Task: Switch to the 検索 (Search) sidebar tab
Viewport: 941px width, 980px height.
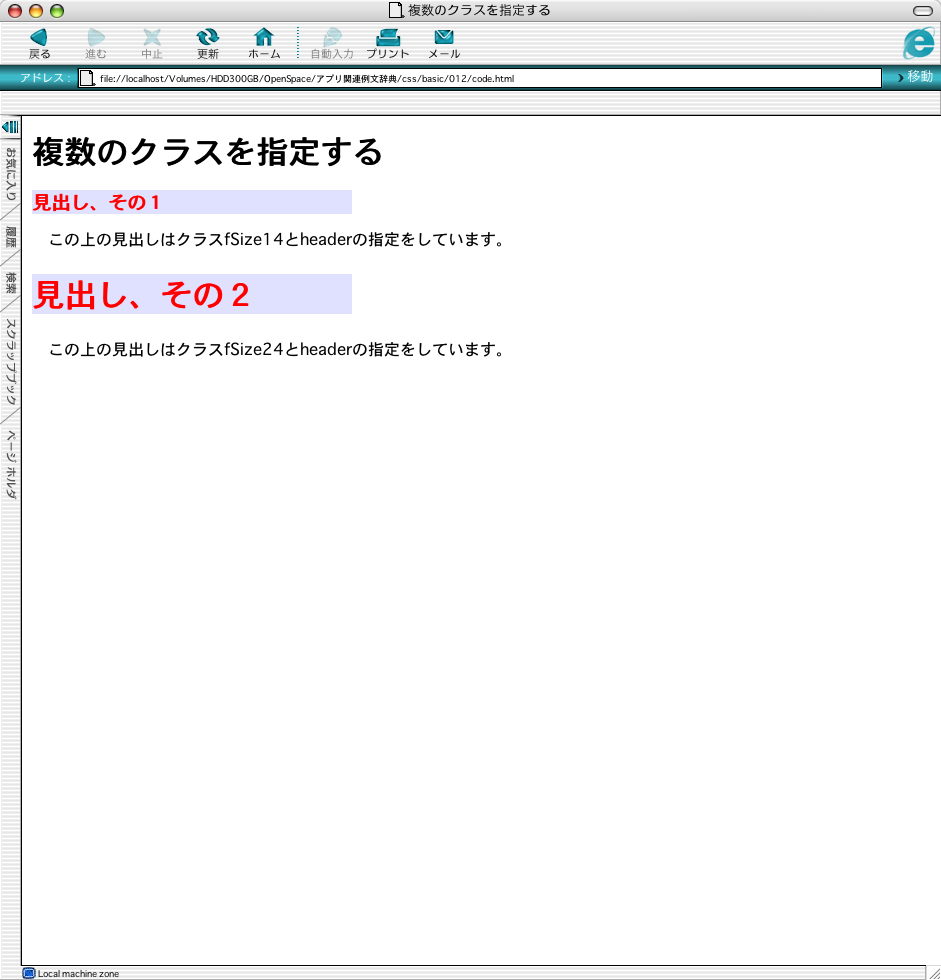Action: 10,282
